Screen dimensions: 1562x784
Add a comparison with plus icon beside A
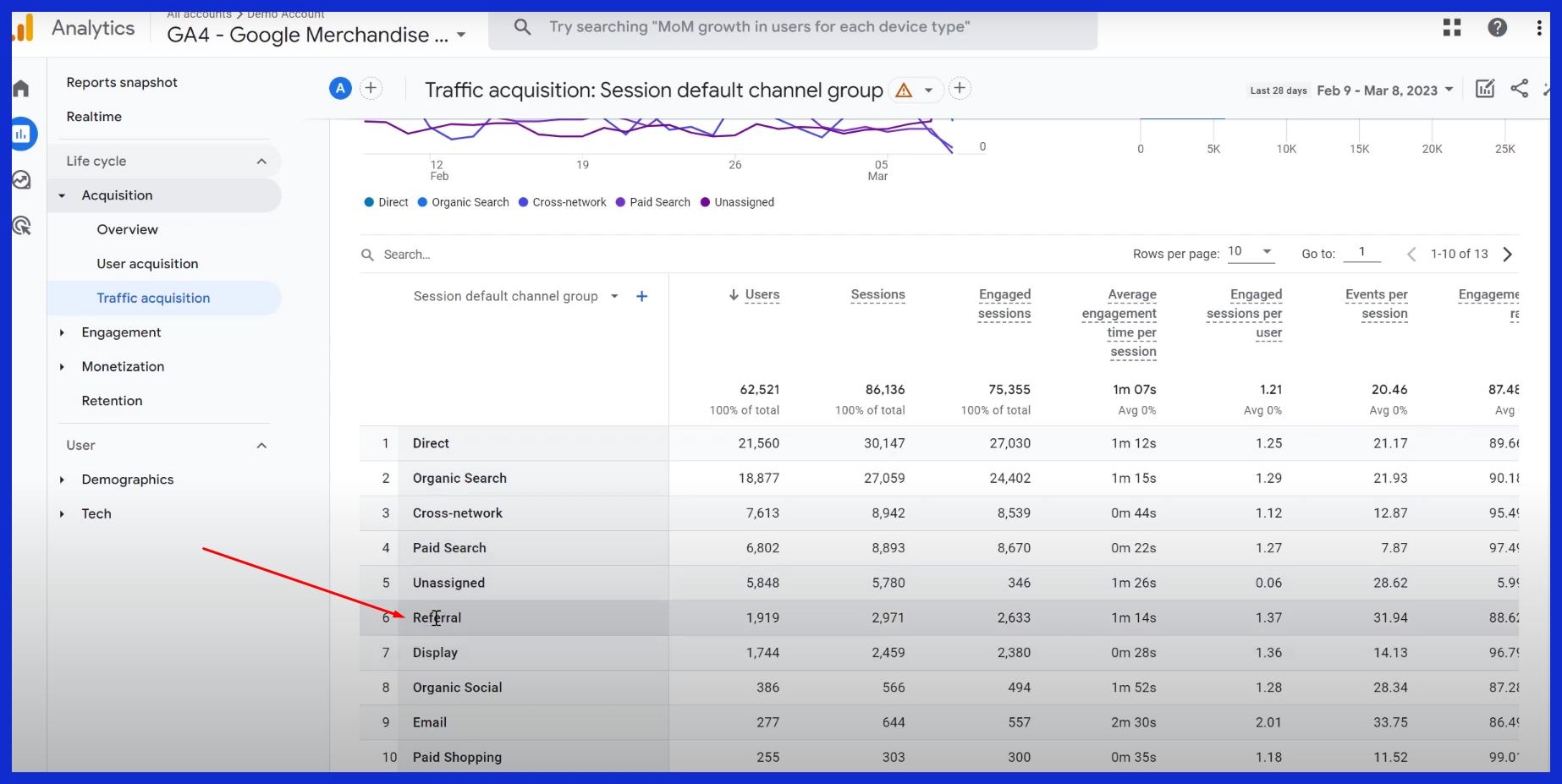pyautogui.click(x=371, y=88)
